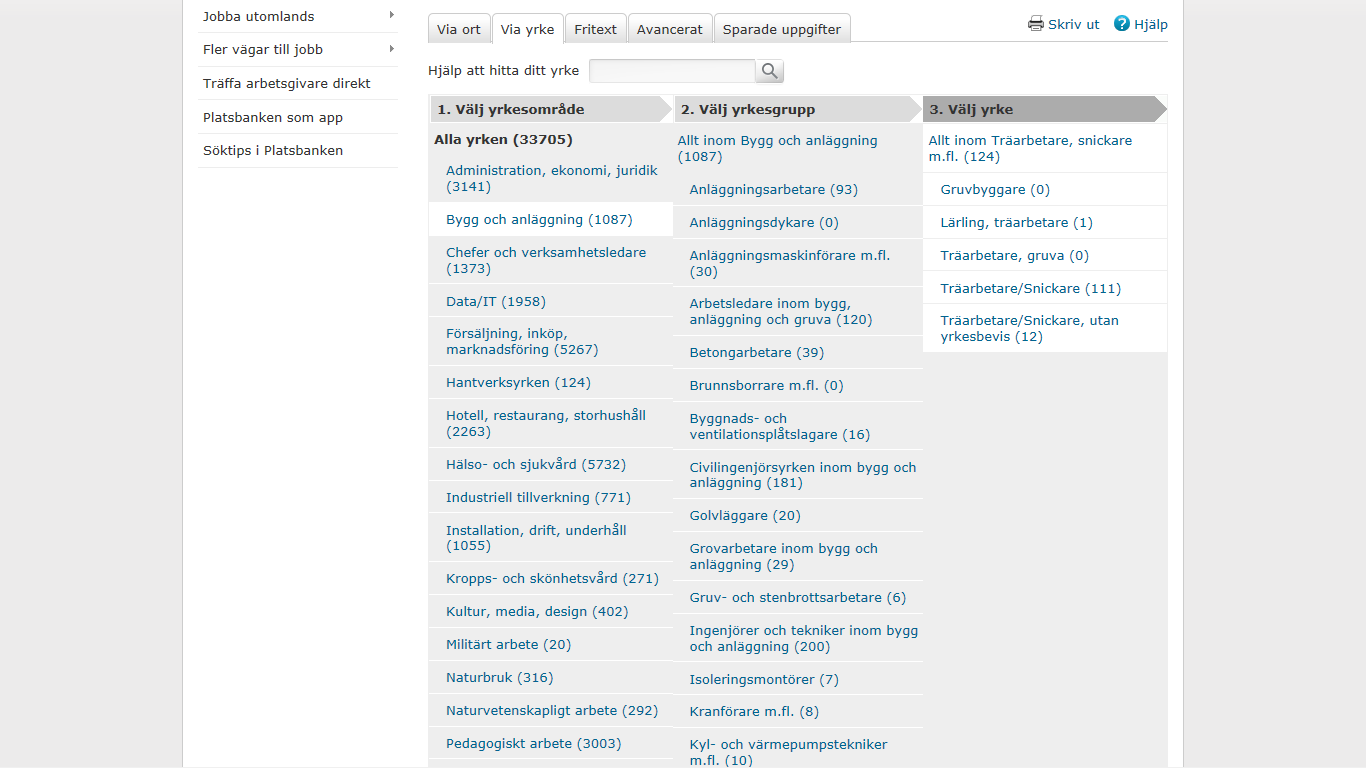Choose Anläggningsdykare (0)
1366x768 pixels.
[764, 222]
